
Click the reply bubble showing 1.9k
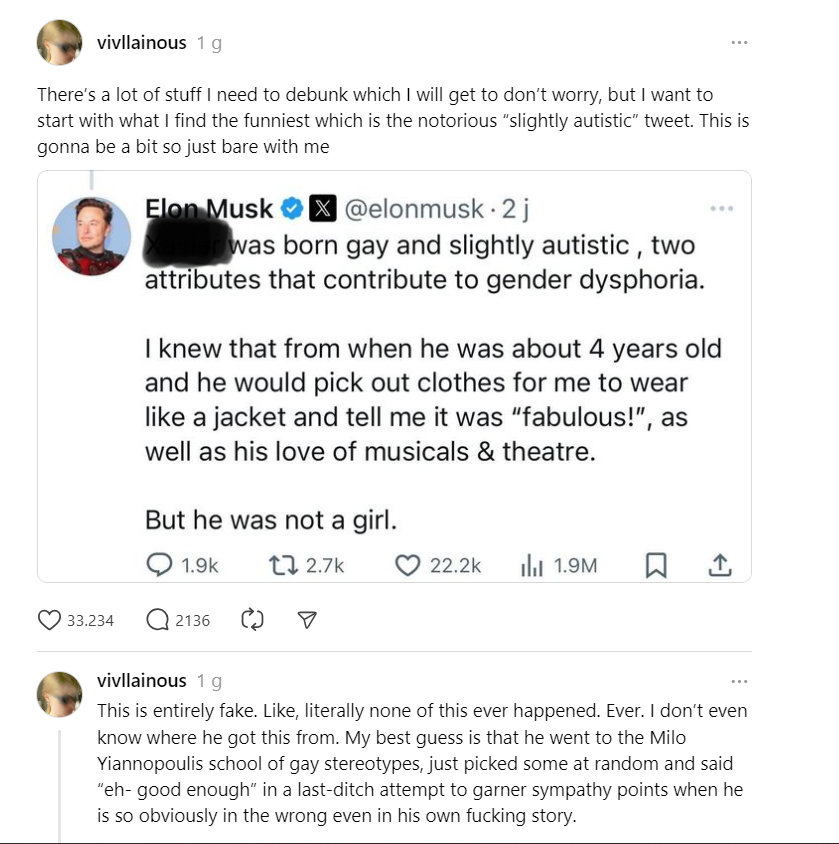coord(159,565)
